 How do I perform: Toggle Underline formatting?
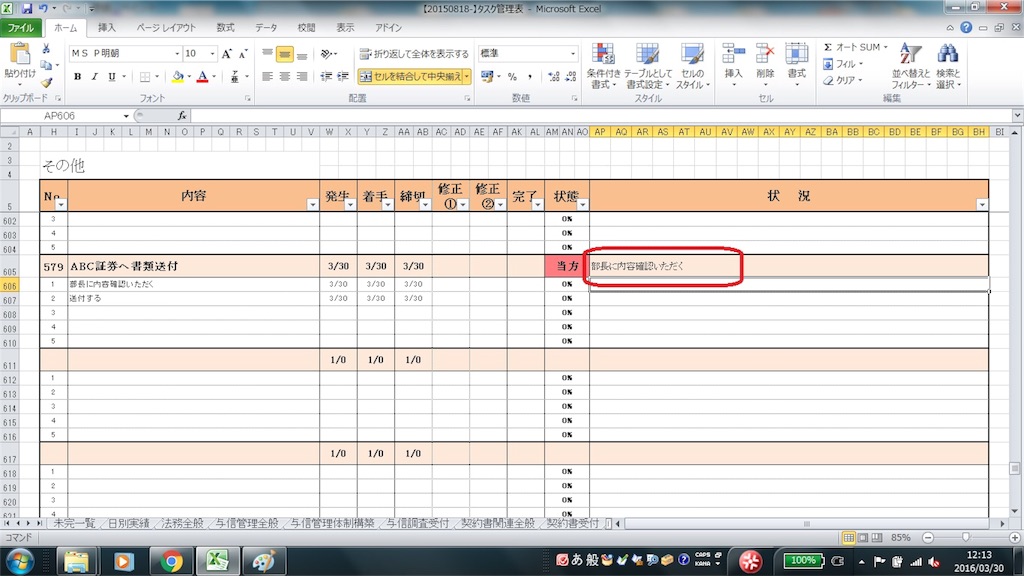pyautogui.click(x=112, y=76)
